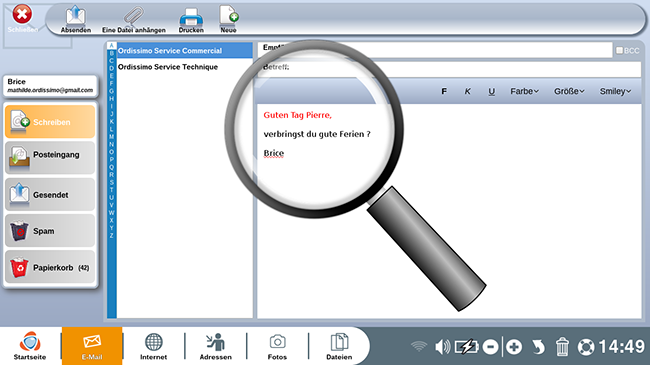Expand the Größe size dropdown

click(x=569, y=91)
